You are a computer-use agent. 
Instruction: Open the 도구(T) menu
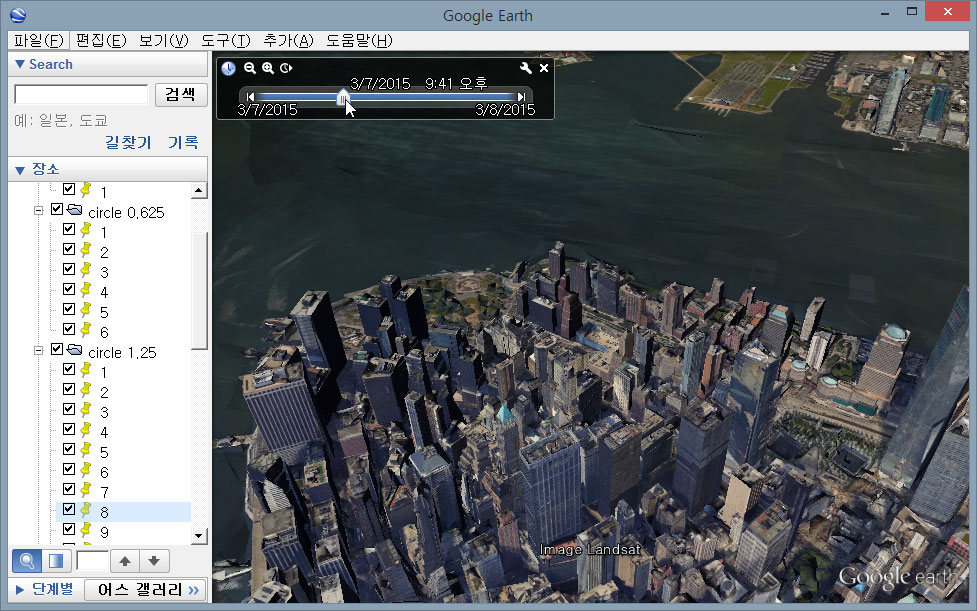click(225, 40)
